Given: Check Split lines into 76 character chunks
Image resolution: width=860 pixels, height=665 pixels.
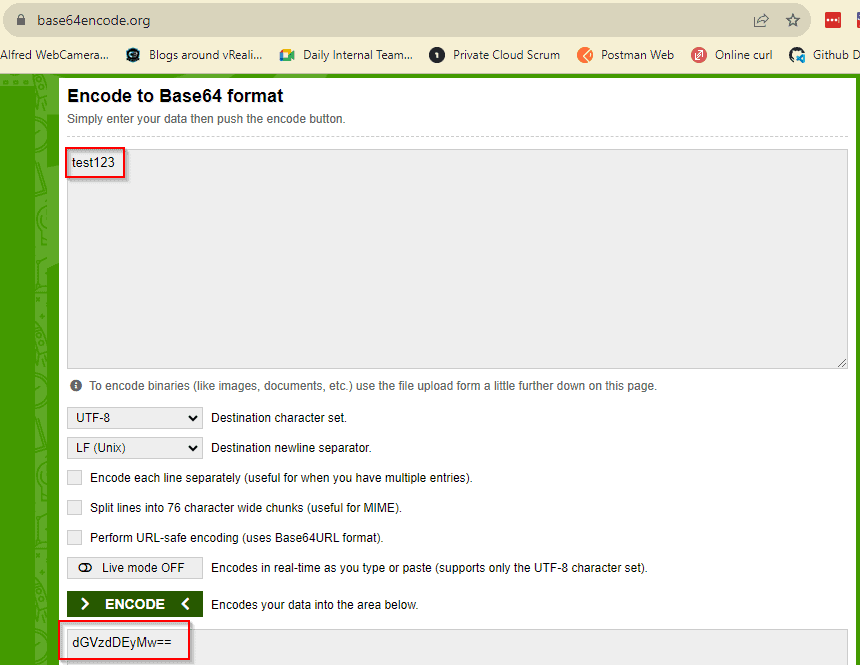Looking at the screenshot, I should 75,508.
